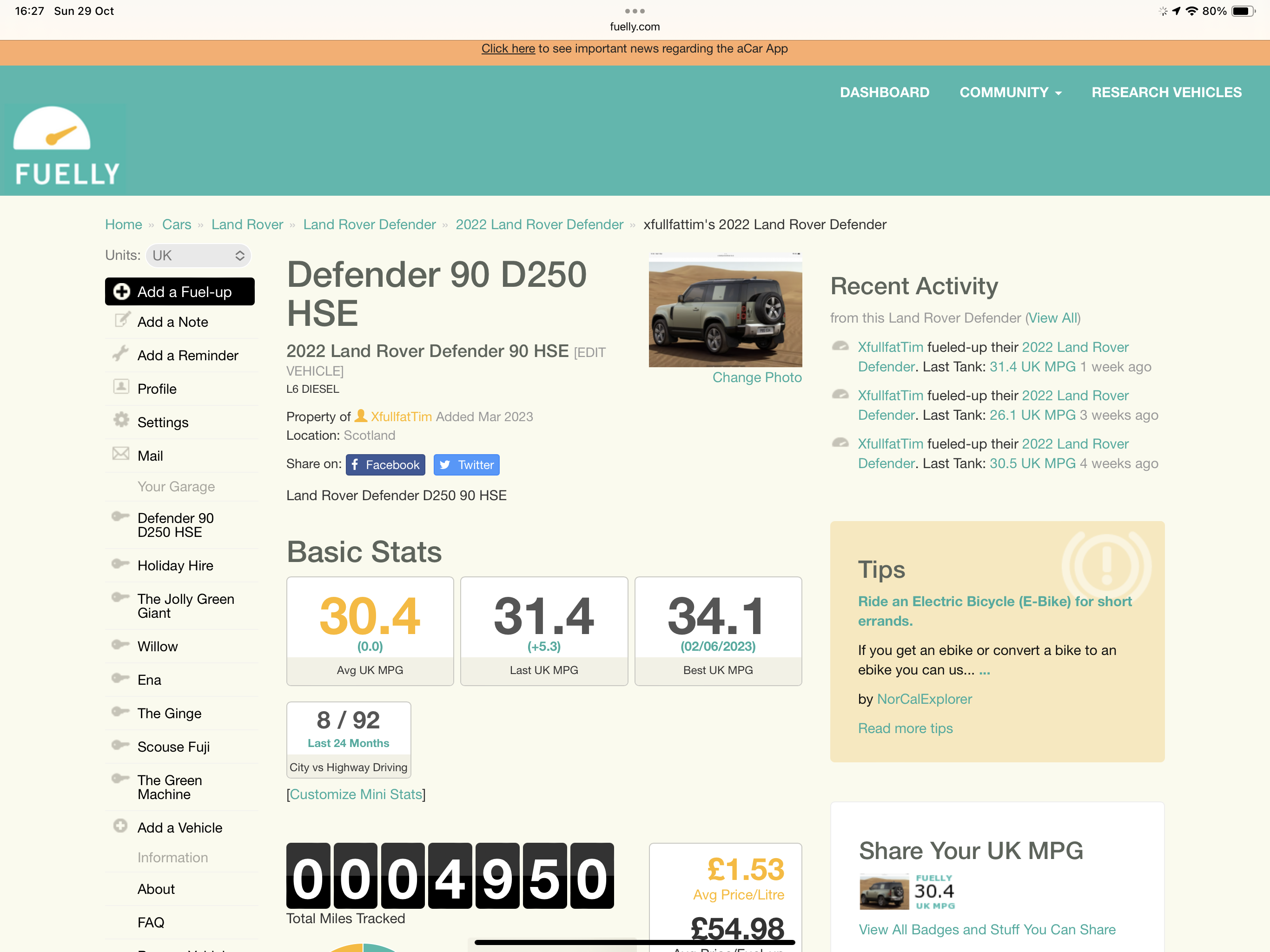The height and width of the screenshot is (952, 1270).
Task: Go to Home breadcrumb
Action: 124,225
